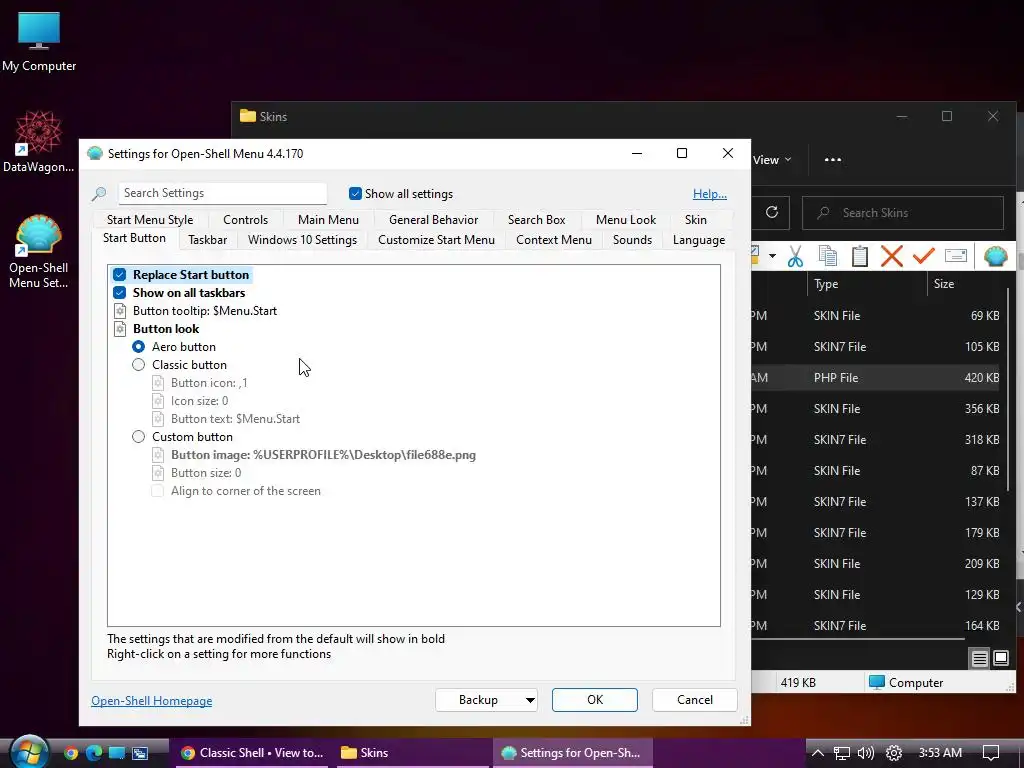Open the Open-Shell Homepage link
This screenshot has width=1024, height=768.
pos(152,701)
